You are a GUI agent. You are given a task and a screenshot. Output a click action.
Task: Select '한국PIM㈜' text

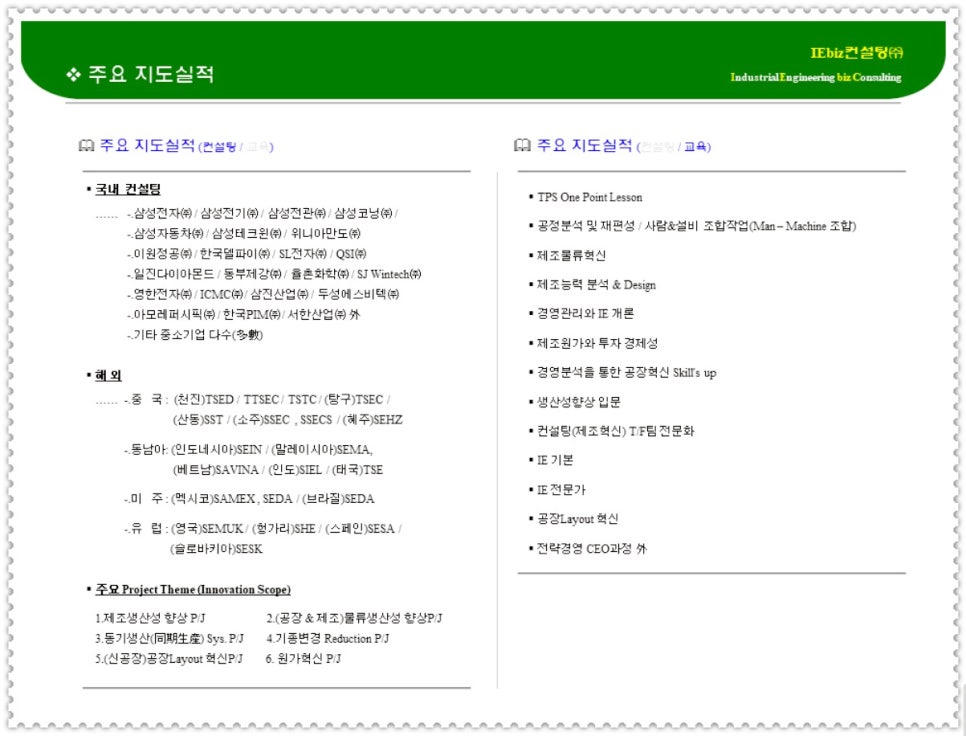point(251,315)
